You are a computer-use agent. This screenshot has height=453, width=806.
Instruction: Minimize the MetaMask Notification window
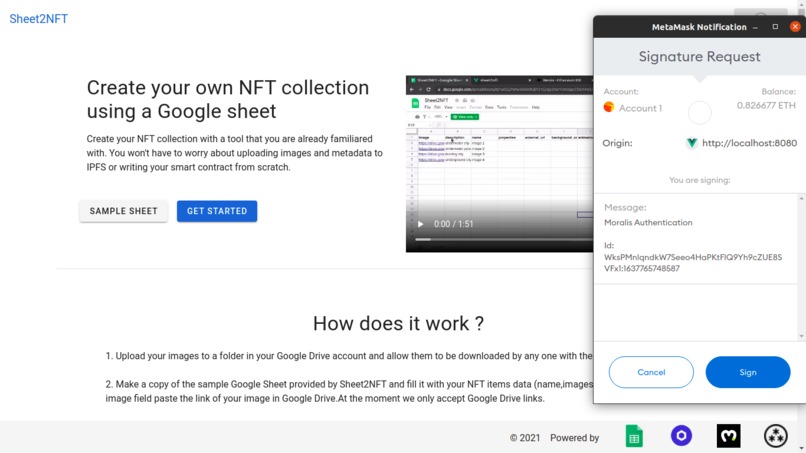pyautogui.click(x=755, y=27)
